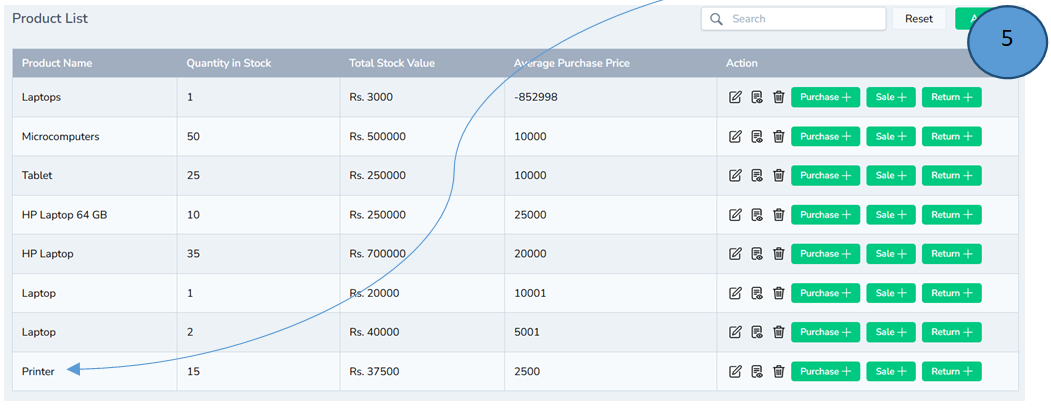Delete the Printer product with trash icon
Image resolution: width=1051 pixels, height=409 pixels.
(779, 371)
